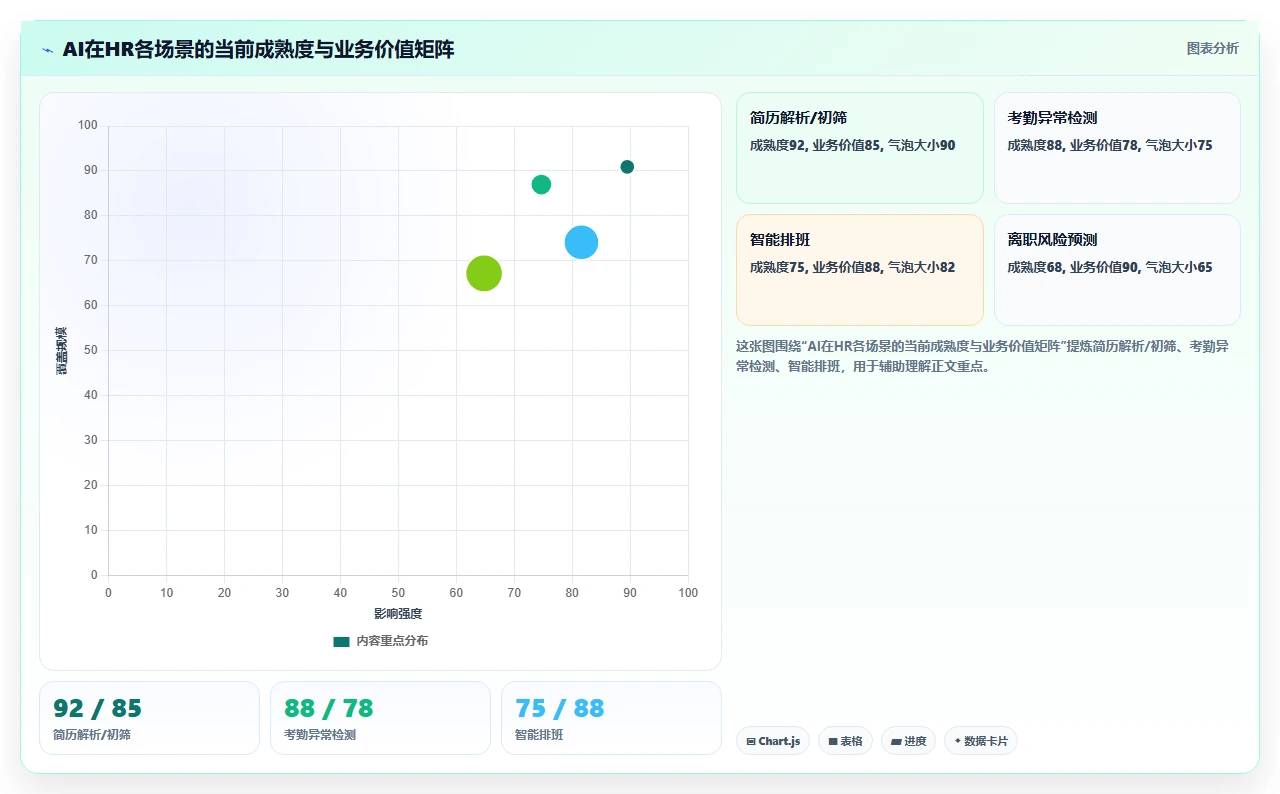Viewport: 1280px width, 794px height.
Task: Click the 数据卡片 tag chip
Action: (x=981, y=741)
